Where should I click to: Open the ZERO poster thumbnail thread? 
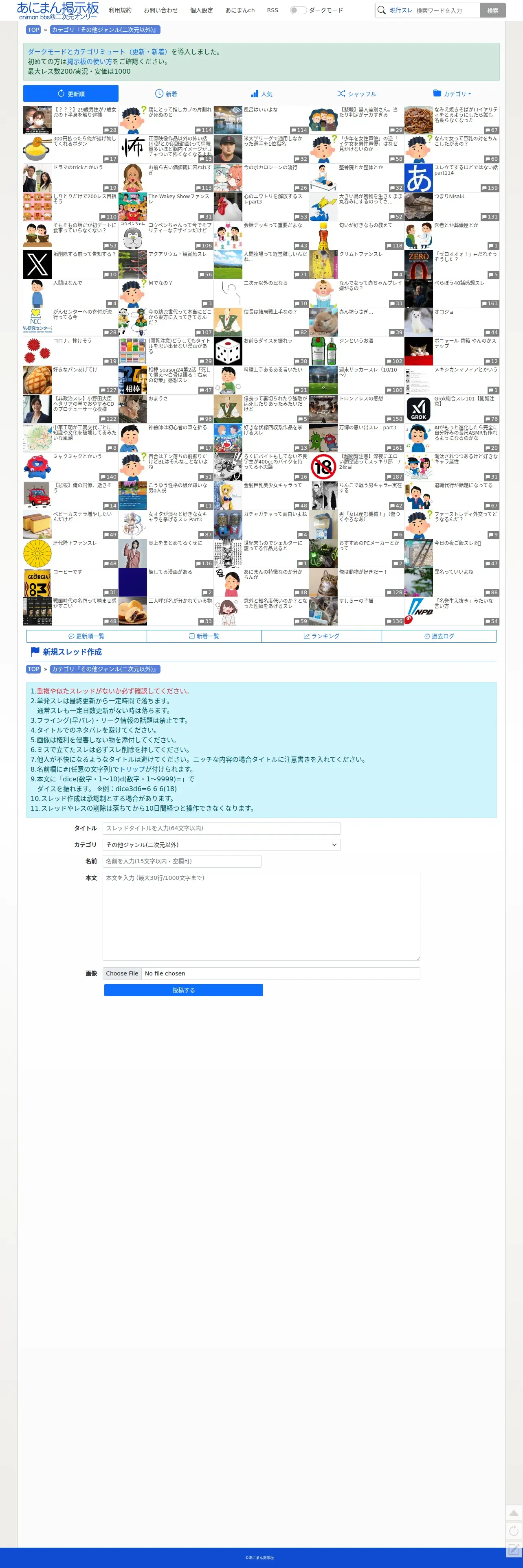pos(418,264)
